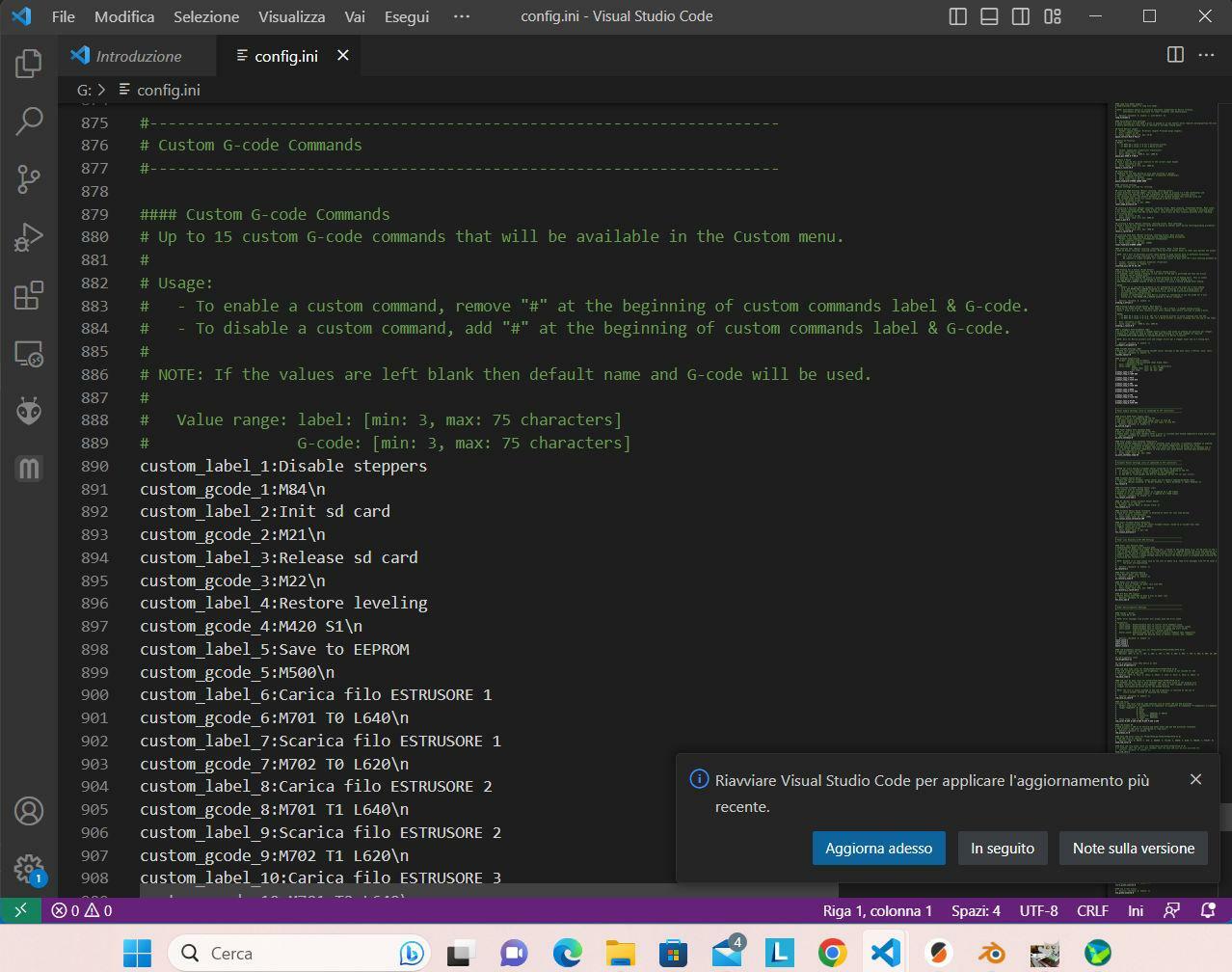Open the Remote Explorer view

point(29,353)
